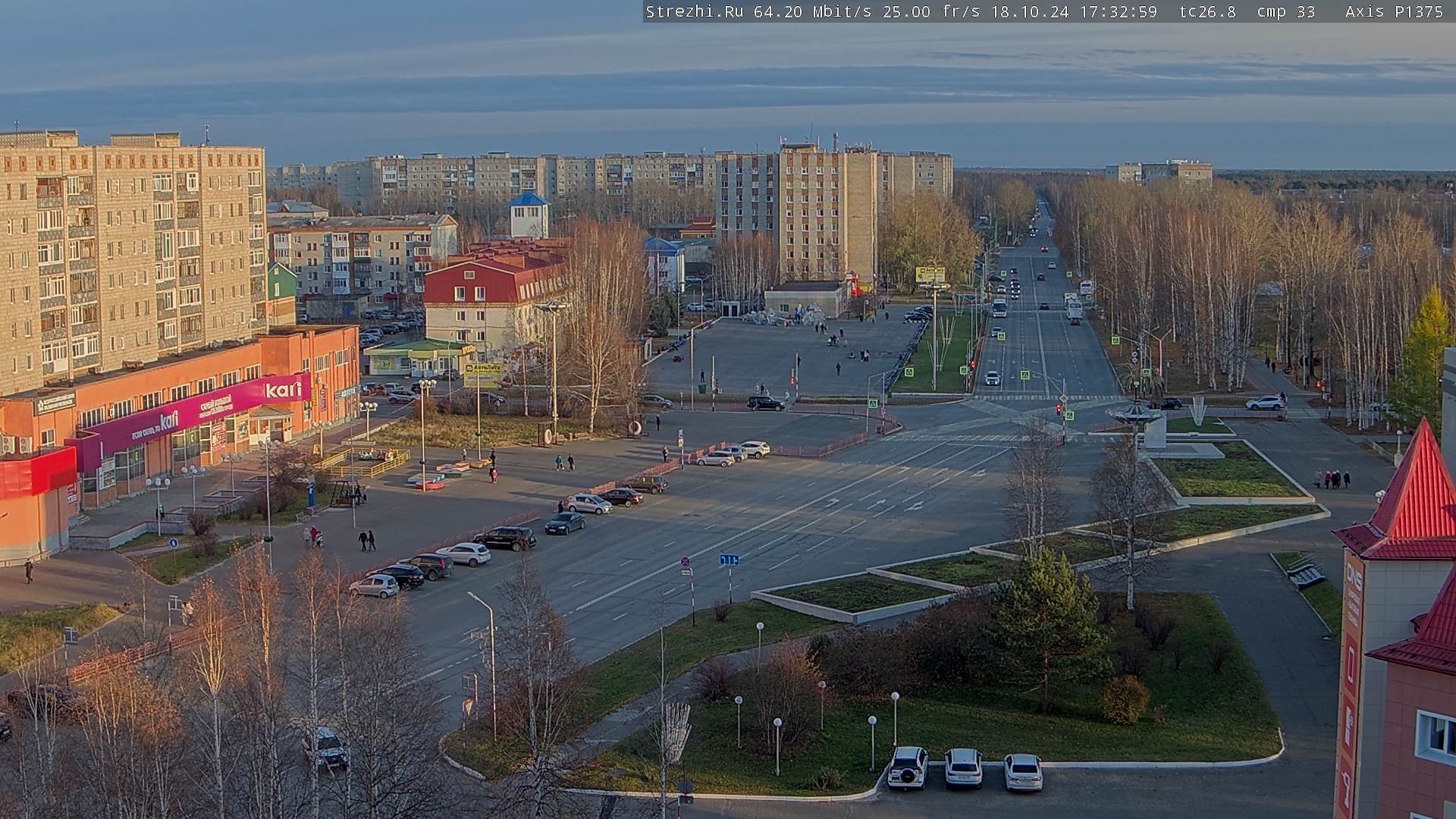The image size is (1456, 819).
Task: Click the 17:32:59 time stamp
Action: point(1118,11)
